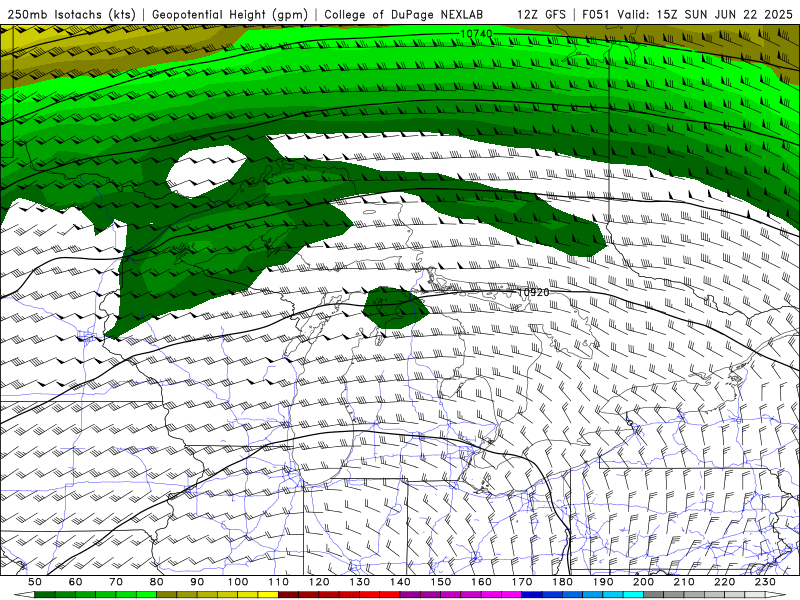
Task: Select the lightest gray swatch below 230
Action: tap(755, 595)
